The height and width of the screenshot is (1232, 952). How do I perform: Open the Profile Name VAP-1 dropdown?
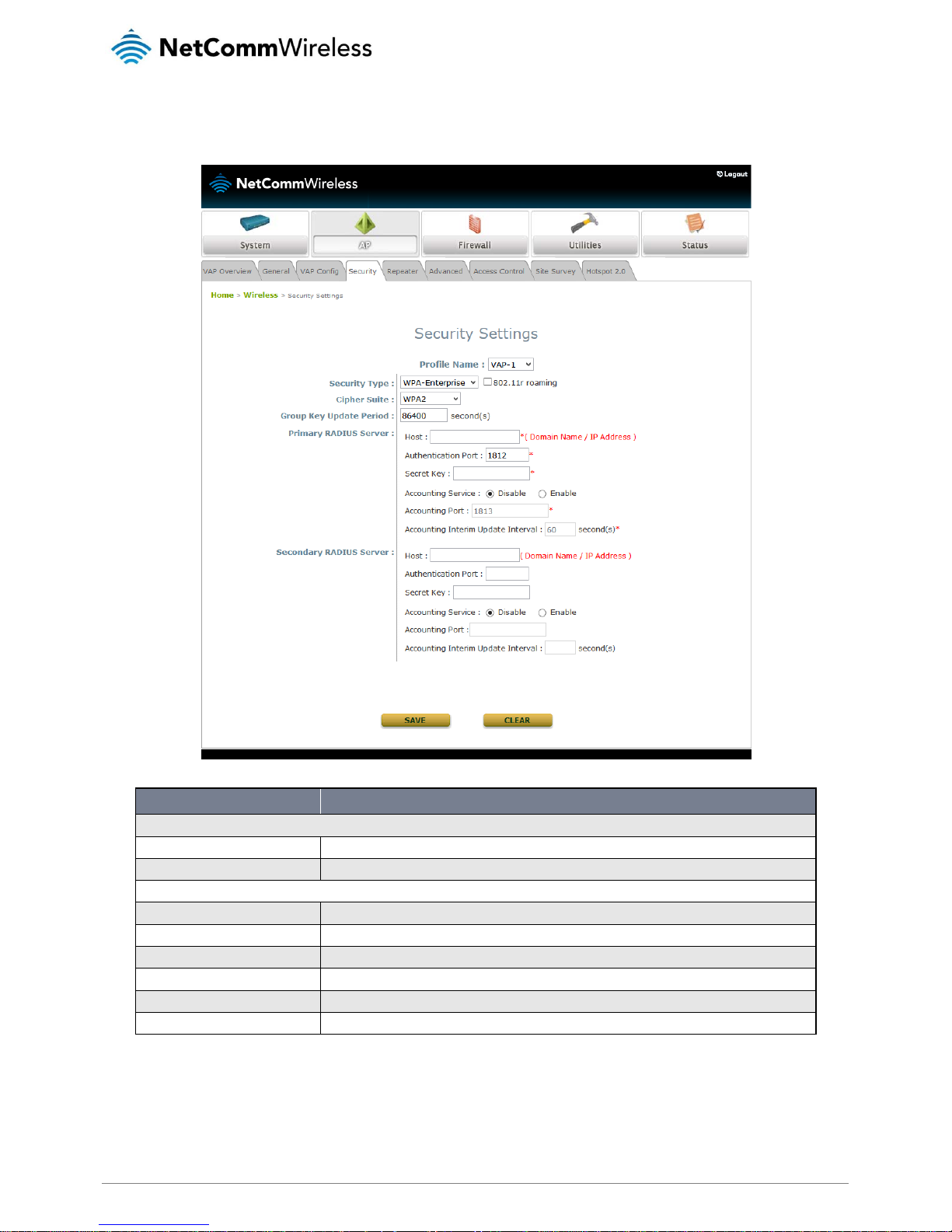click(x=511, y=365)
